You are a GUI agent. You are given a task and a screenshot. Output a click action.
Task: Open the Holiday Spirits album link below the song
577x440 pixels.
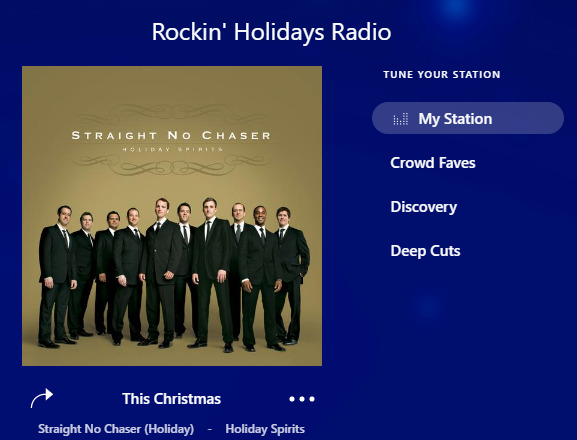click(x=265, y=429)
